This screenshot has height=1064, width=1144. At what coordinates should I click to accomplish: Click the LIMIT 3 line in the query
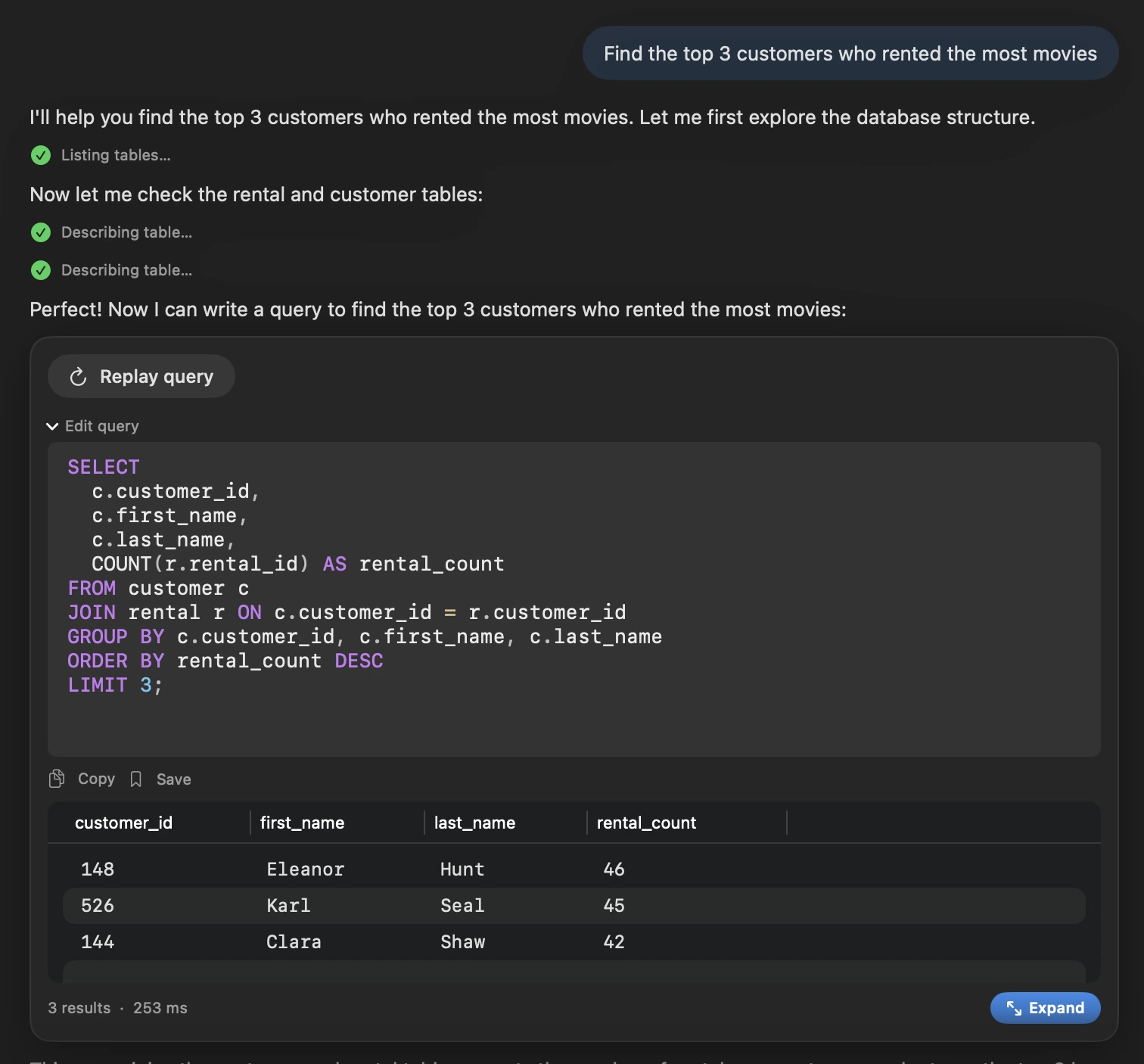click(115, 685)
